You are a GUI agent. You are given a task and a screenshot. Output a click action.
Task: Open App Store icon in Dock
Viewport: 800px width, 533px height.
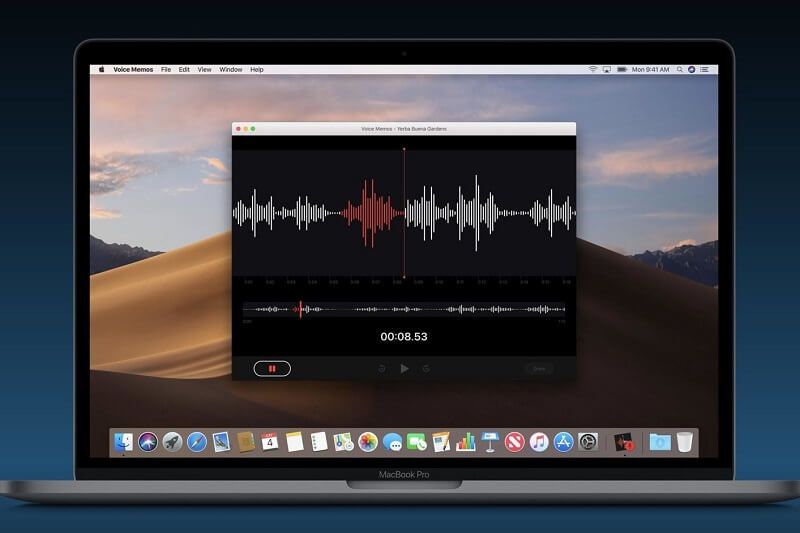pos(563,442)
